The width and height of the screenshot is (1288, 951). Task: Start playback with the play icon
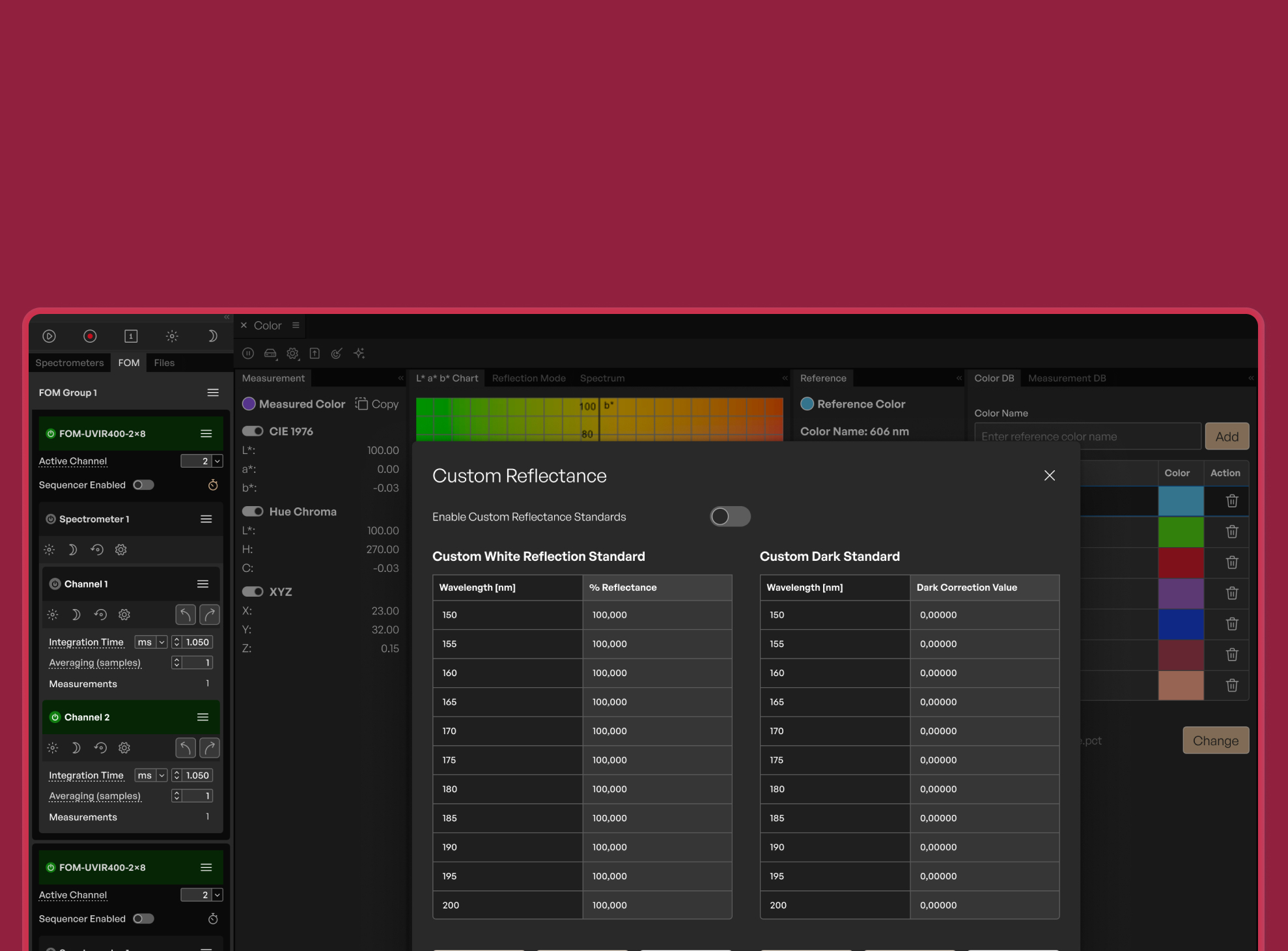pyautogui.click(x=49, y=336)
